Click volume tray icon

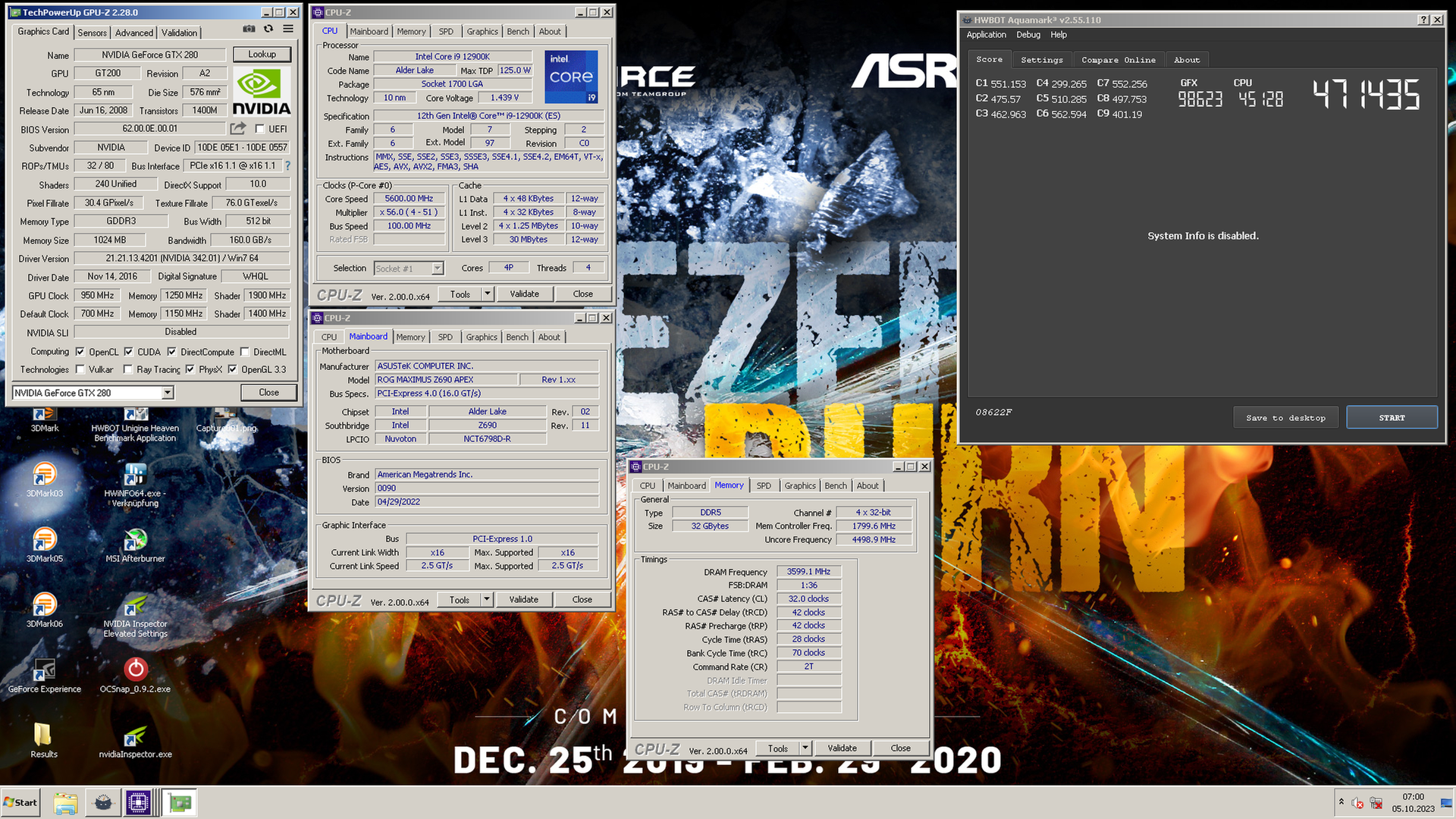1357,802
